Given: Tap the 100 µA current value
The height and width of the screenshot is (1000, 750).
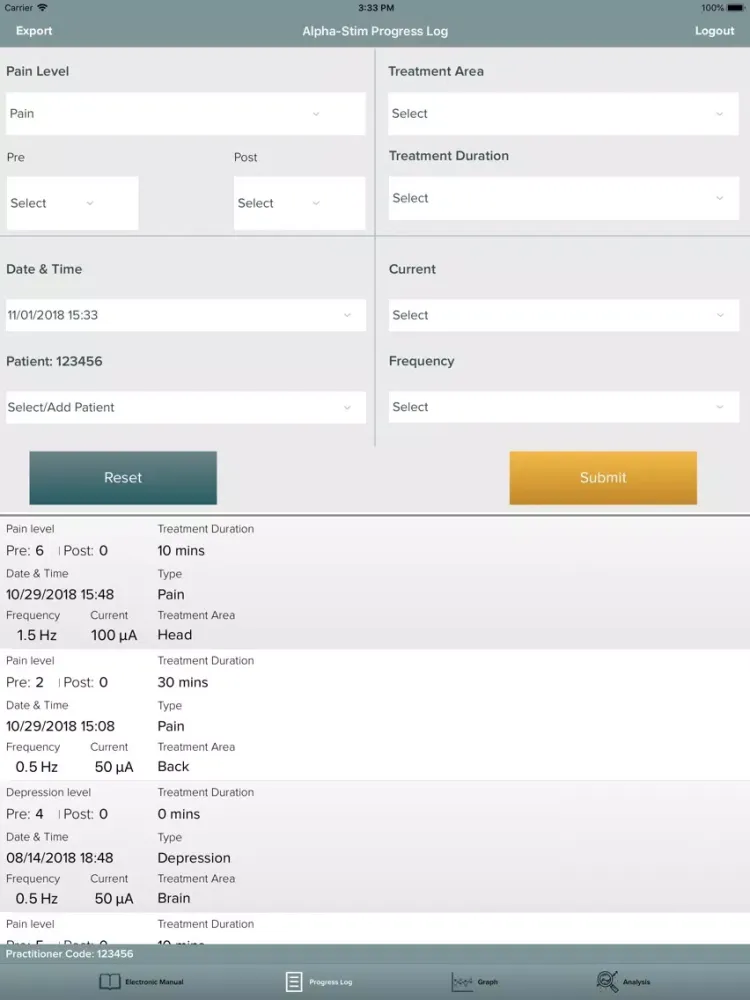Looking at the screenshot, I should [x=114, y=635].
